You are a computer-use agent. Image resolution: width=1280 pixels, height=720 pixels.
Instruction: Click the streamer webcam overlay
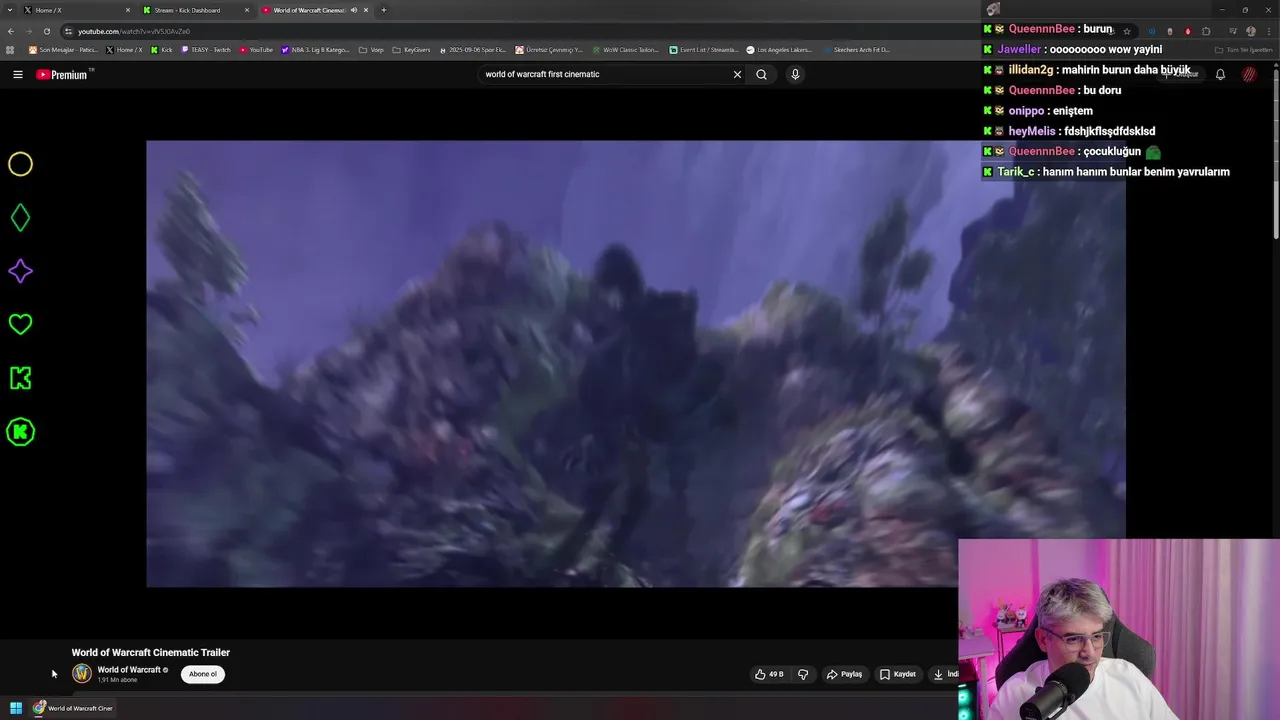[x=1119, y=630]
